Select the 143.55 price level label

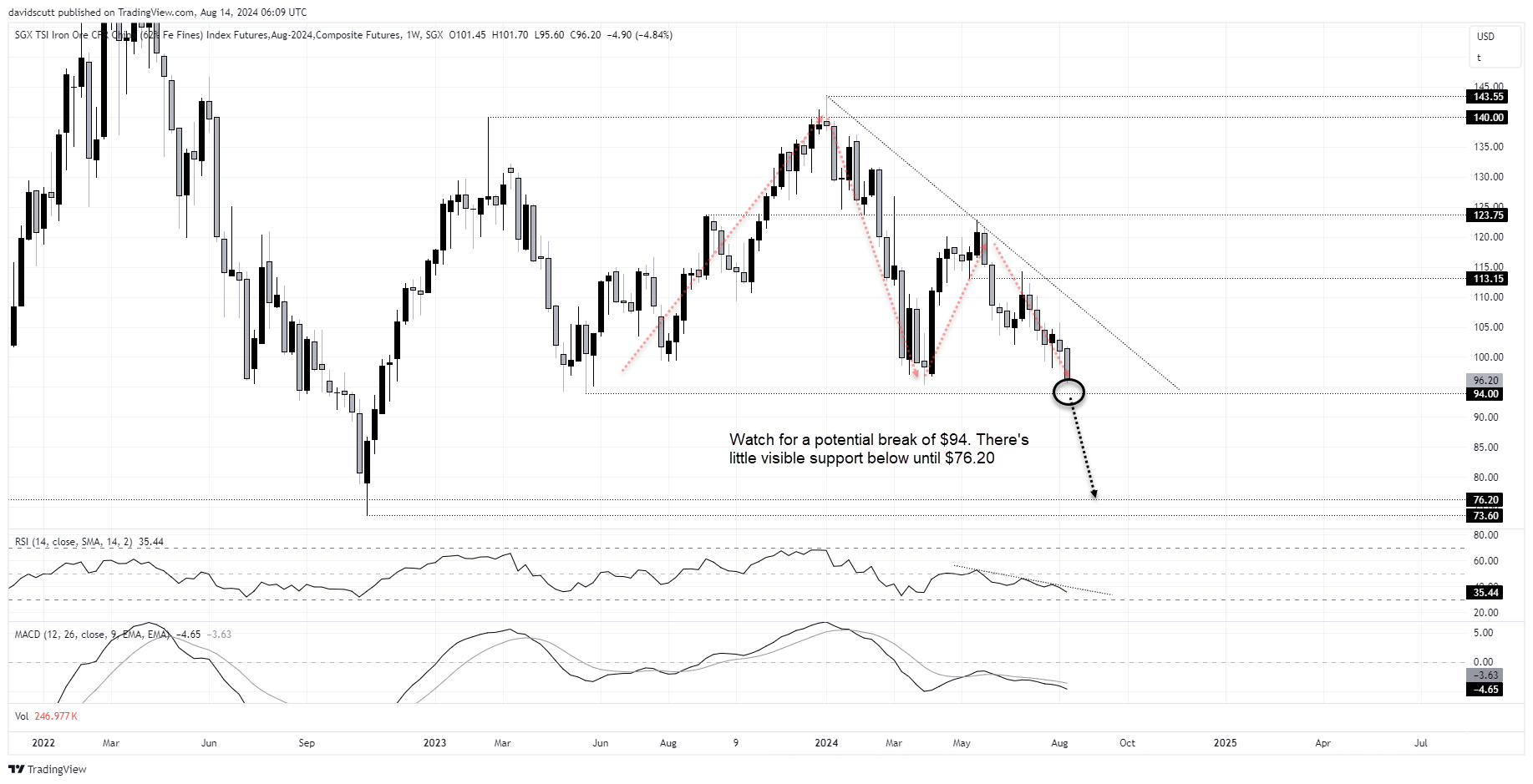1487,97
